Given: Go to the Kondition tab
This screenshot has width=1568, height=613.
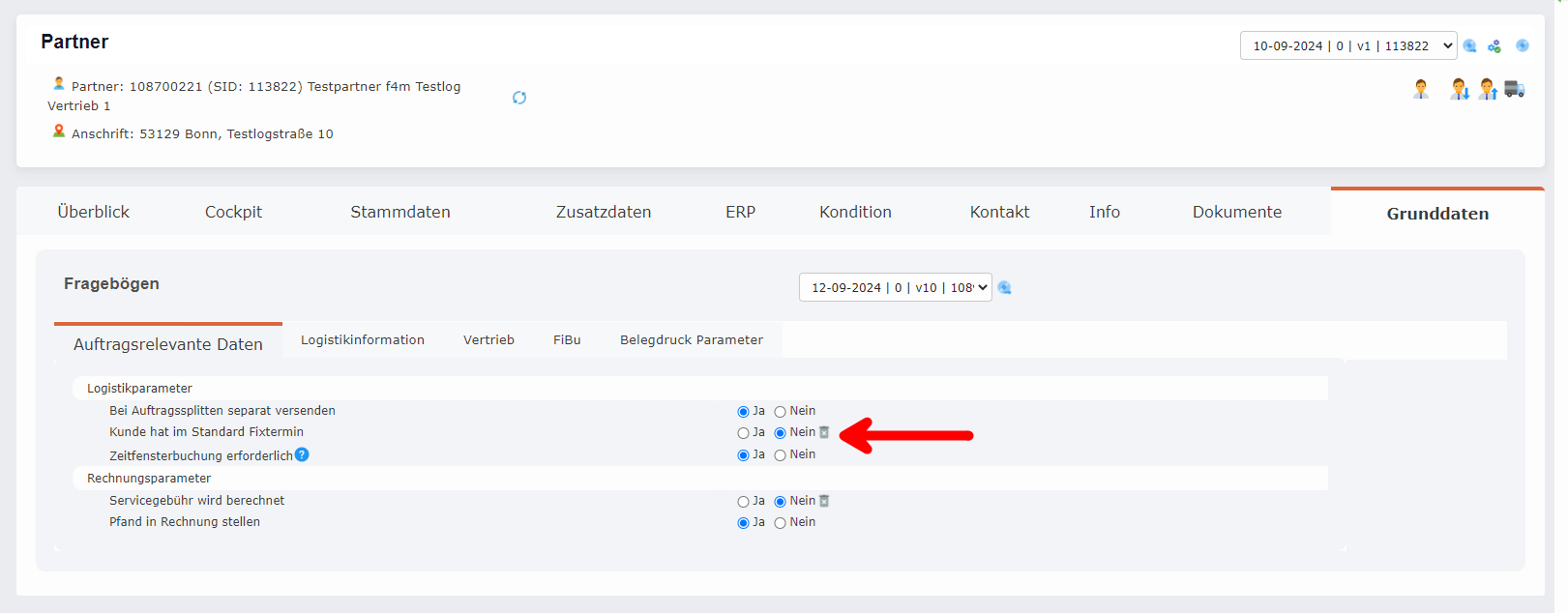Looking at the screenshot, I should [x=855, y=212].
